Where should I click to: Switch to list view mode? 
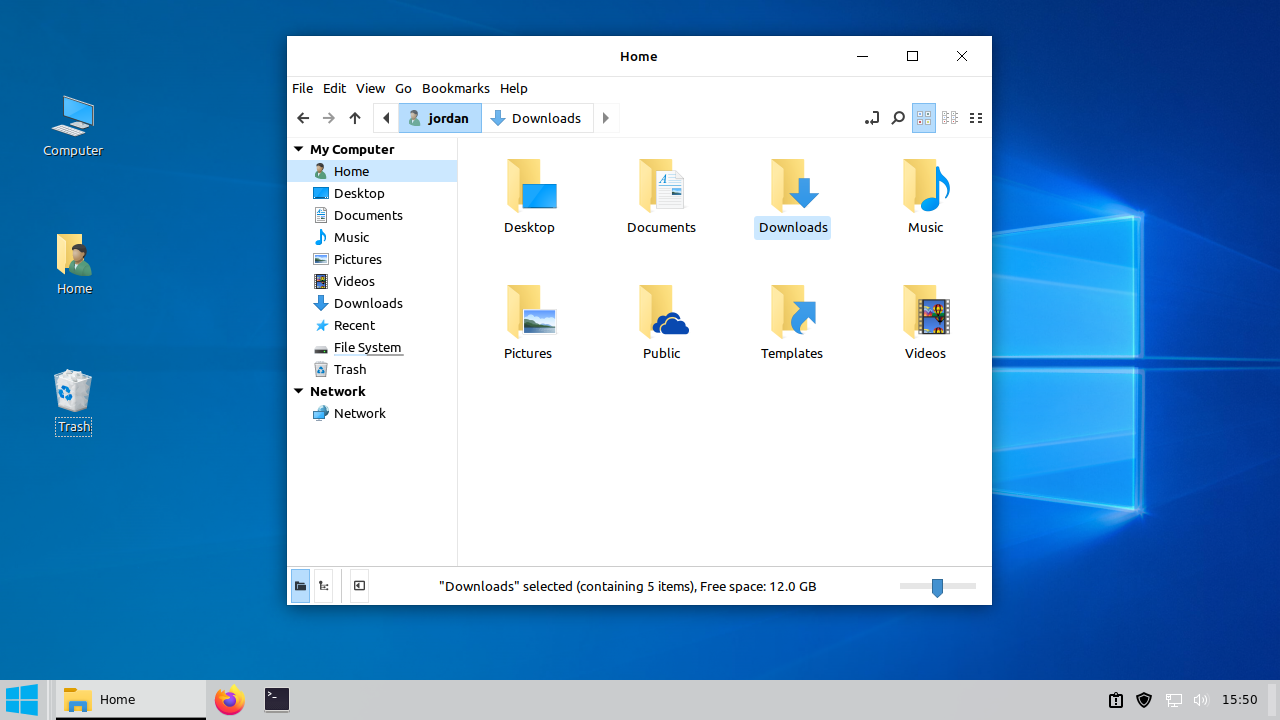pyautogui.click(x=975, y=117)
